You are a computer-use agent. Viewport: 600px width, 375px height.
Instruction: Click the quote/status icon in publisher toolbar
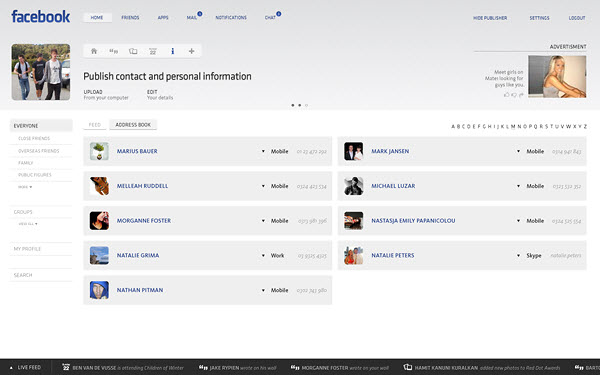coord(114,51)
